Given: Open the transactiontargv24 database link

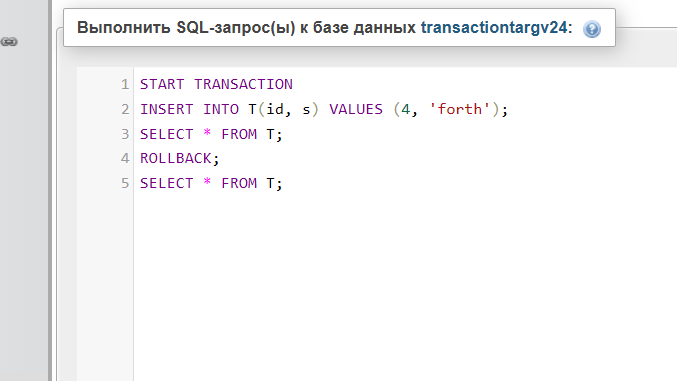Looking at the screenshot, I should coord(494,28).
